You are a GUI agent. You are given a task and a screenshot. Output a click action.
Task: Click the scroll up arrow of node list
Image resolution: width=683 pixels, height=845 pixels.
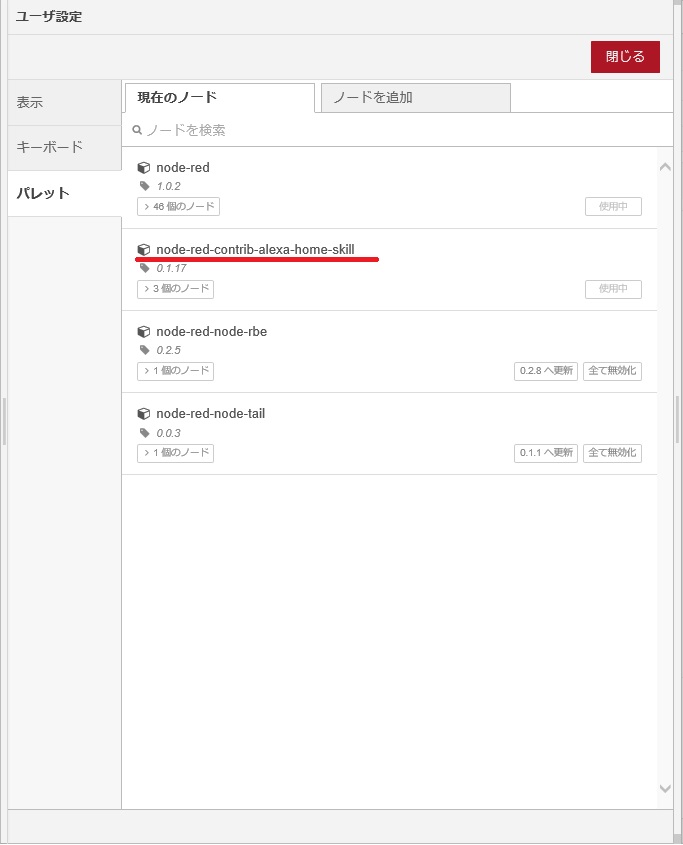click(x=665, y=167)
